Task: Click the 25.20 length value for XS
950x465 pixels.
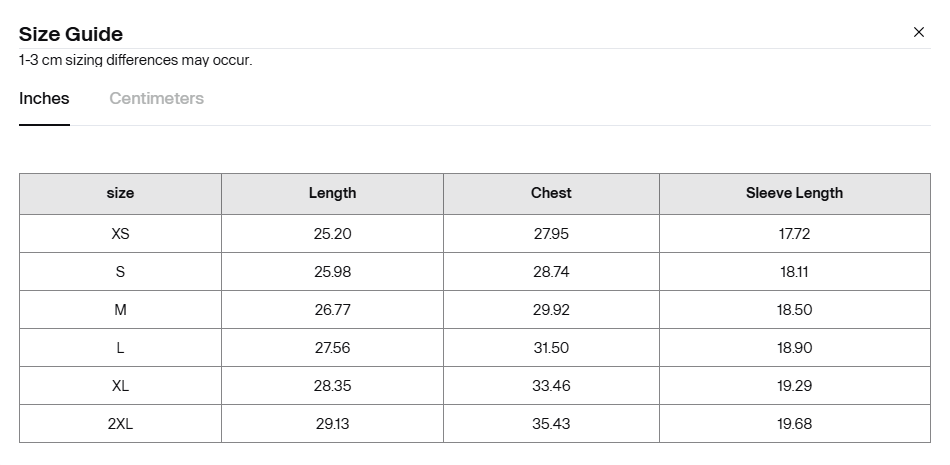Action: coord(332,233)
